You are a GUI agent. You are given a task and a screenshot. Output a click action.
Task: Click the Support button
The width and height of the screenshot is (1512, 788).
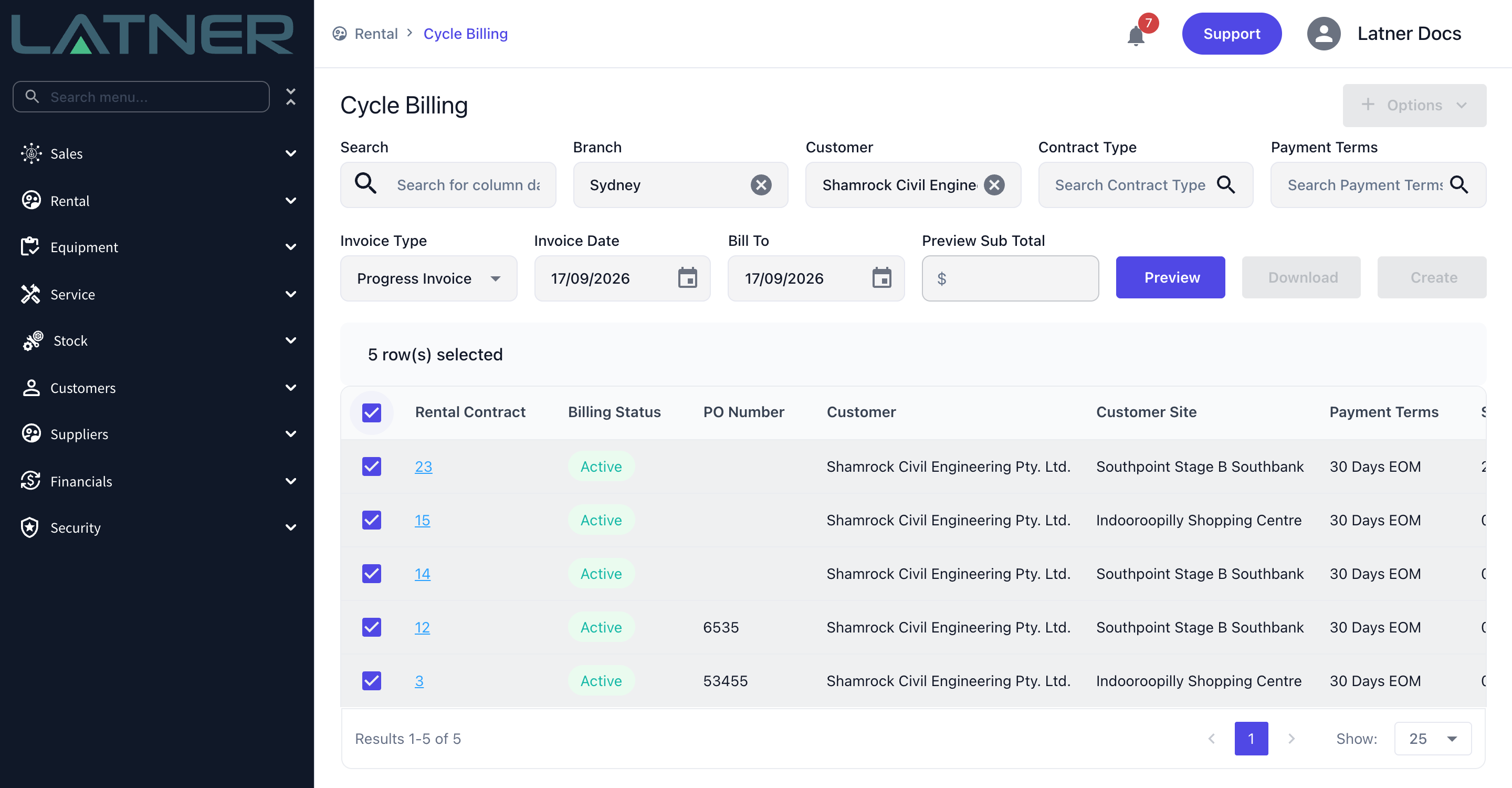1232,34
